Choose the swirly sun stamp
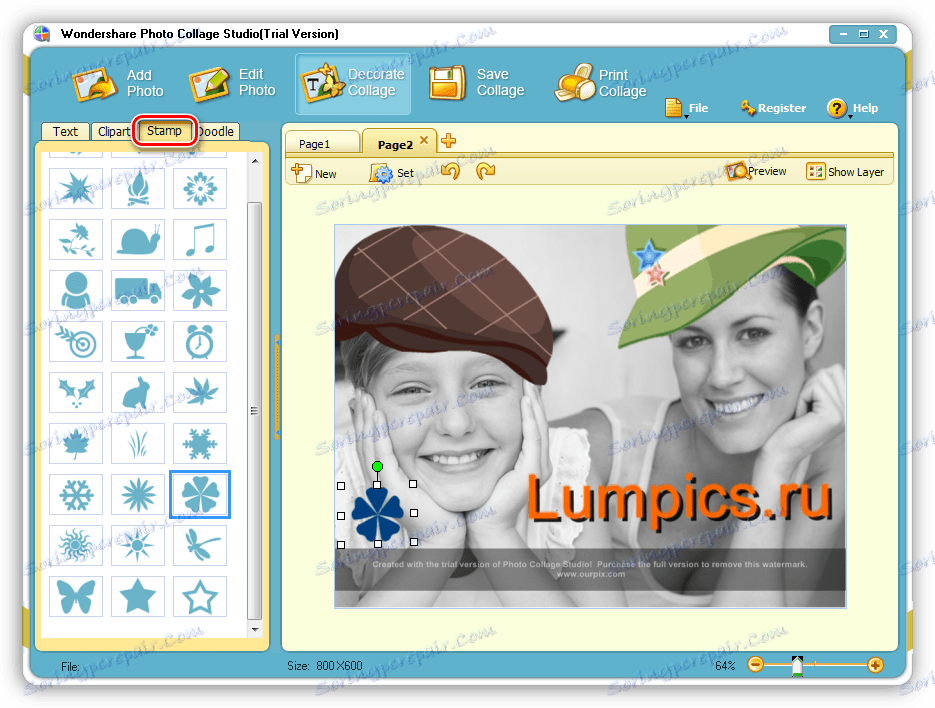The image size is (935, 708). pyautogui.click(x=76, y=545)
